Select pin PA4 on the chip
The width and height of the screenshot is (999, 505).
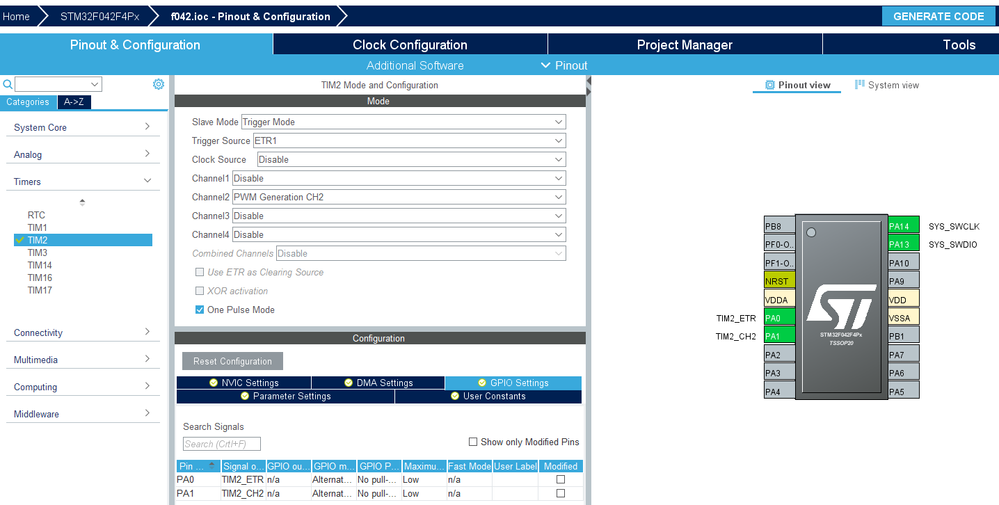tap(780, 392)
